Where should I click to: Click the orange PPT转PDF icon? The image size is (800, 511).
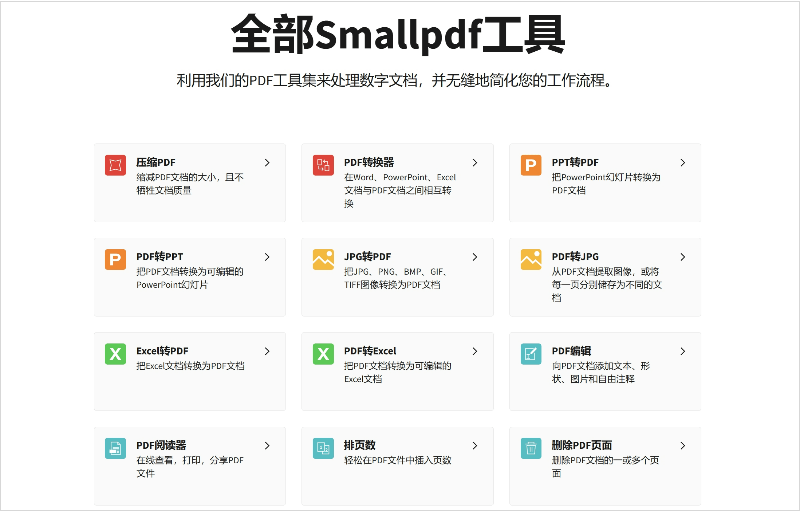click(531, 165)
